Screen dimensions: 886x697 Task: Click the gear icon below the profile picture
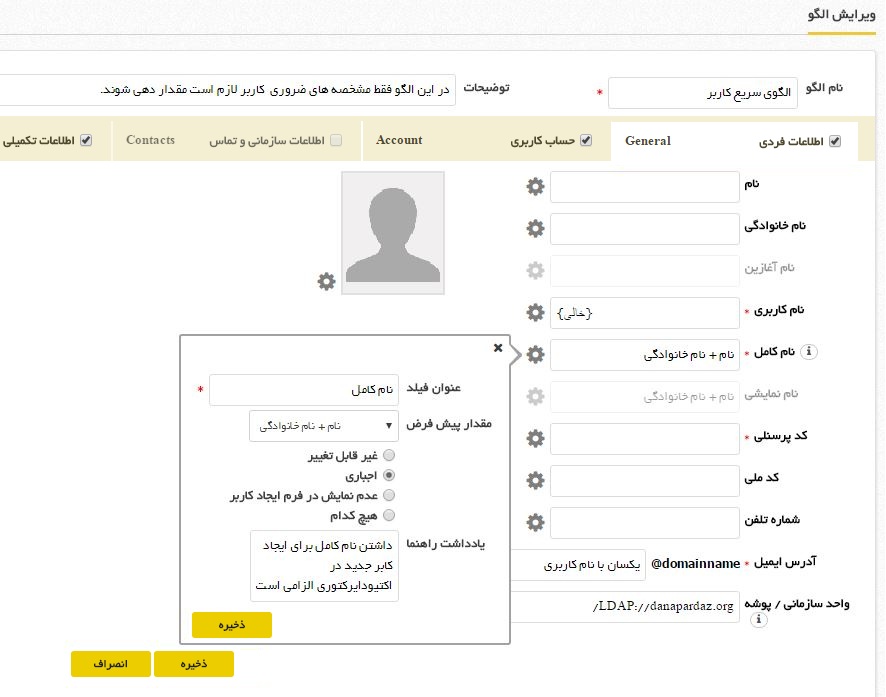pyautogui.click(x=326, y=282)
